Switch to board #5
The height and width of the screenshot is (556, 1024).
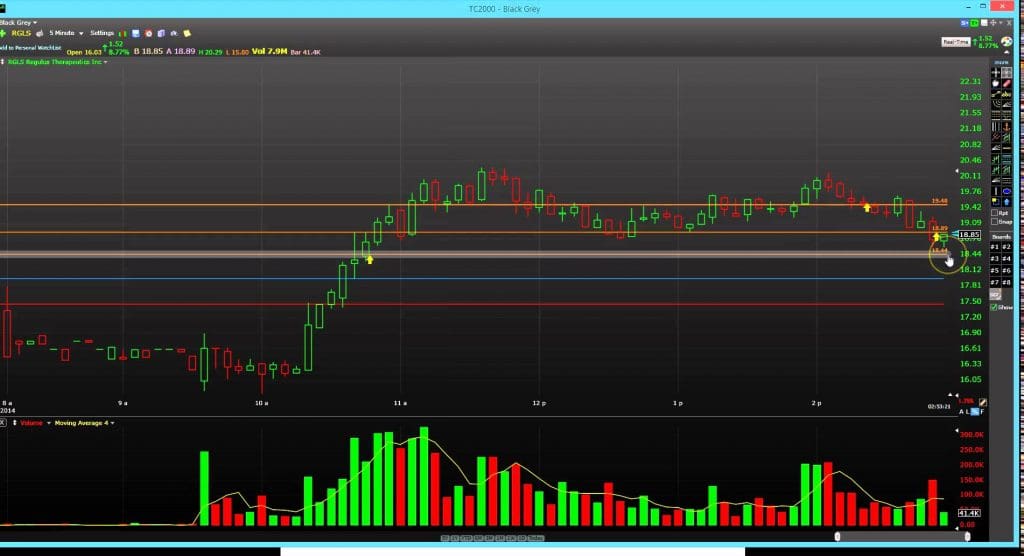click(995, 270)
